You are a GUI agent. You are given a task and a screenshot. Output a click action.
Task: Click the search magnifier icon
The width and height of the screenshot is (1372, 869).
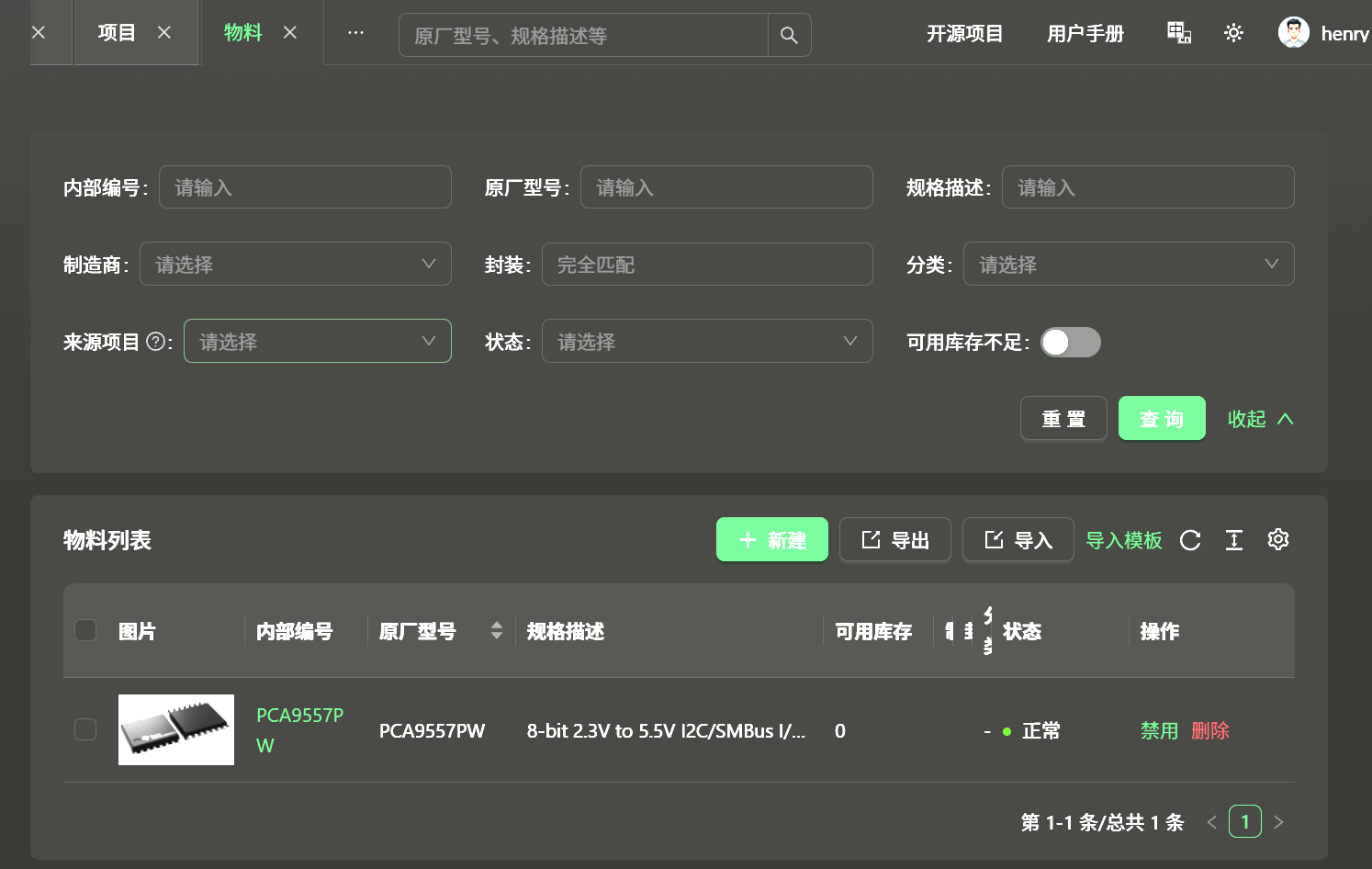789,35
